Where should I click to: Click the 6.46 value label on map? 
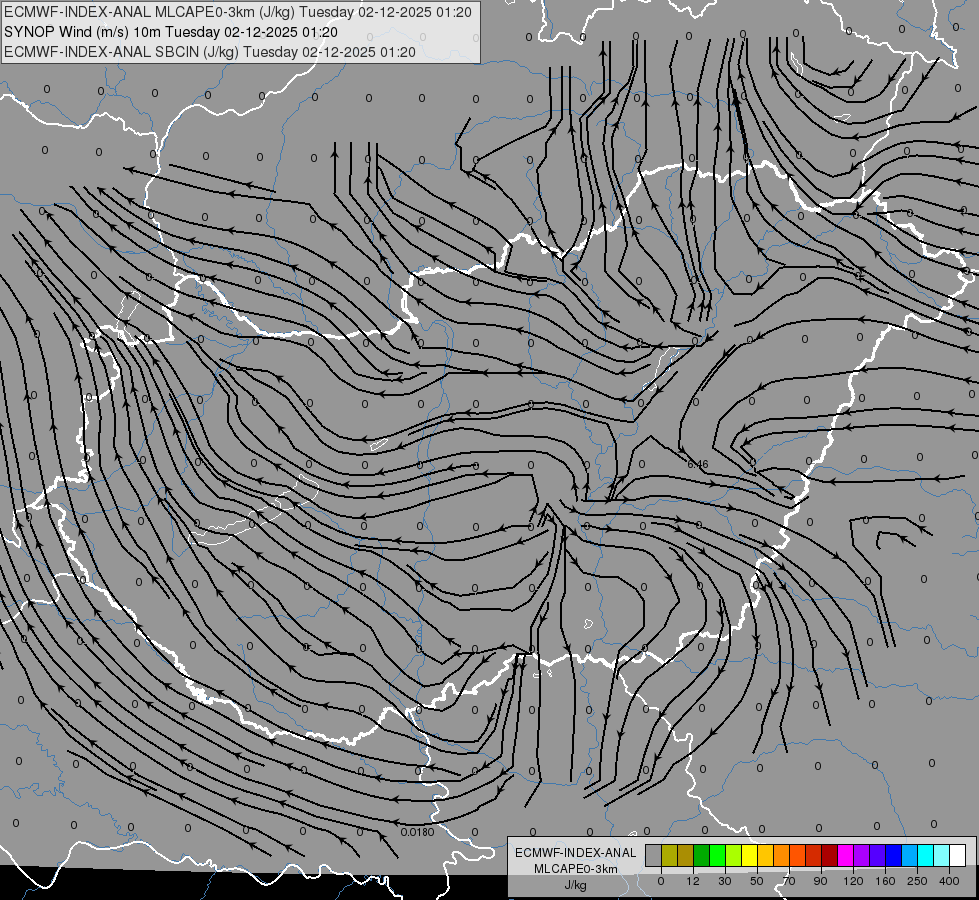[x=698, y=464]
